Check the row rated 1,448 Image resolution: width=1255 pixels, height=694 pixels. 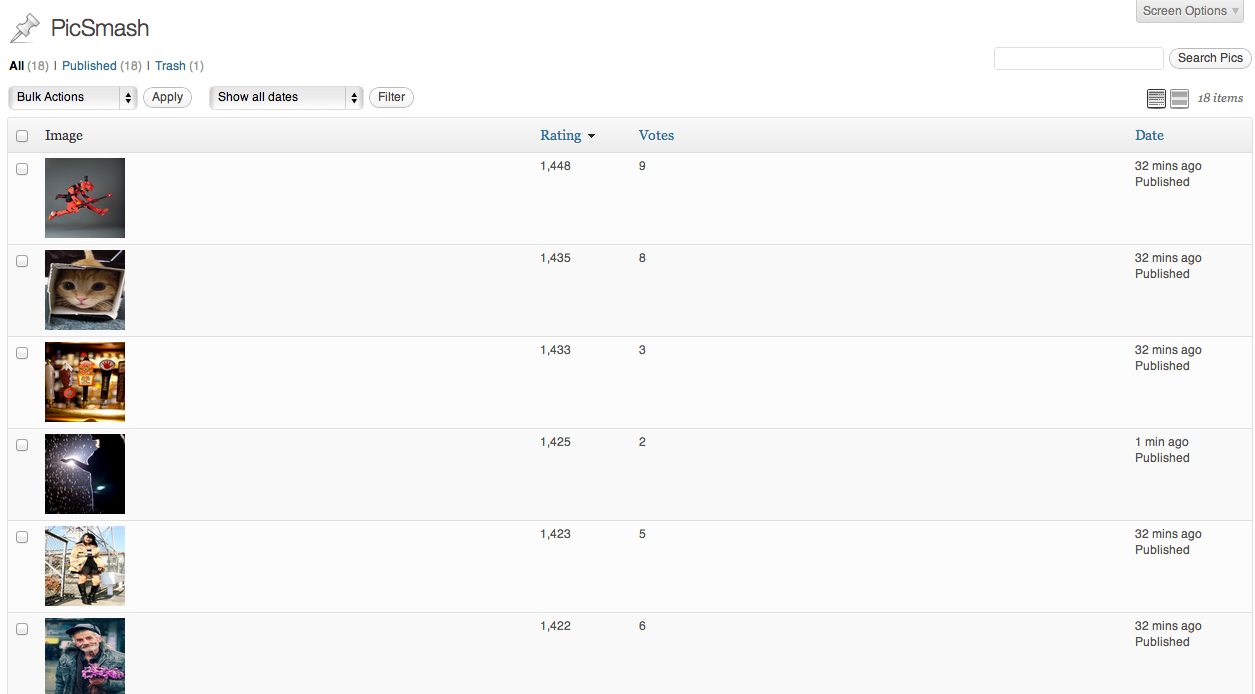pyautogui.click(x=22, y=169)
